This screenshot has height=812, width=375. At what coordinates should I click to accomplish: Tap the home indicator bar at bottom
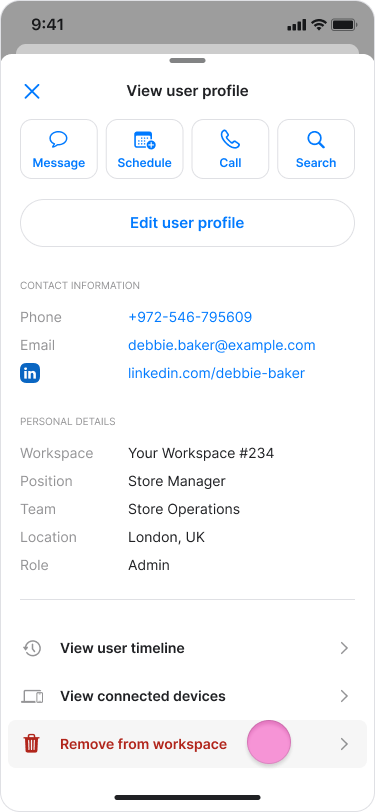tap(188, 798)
